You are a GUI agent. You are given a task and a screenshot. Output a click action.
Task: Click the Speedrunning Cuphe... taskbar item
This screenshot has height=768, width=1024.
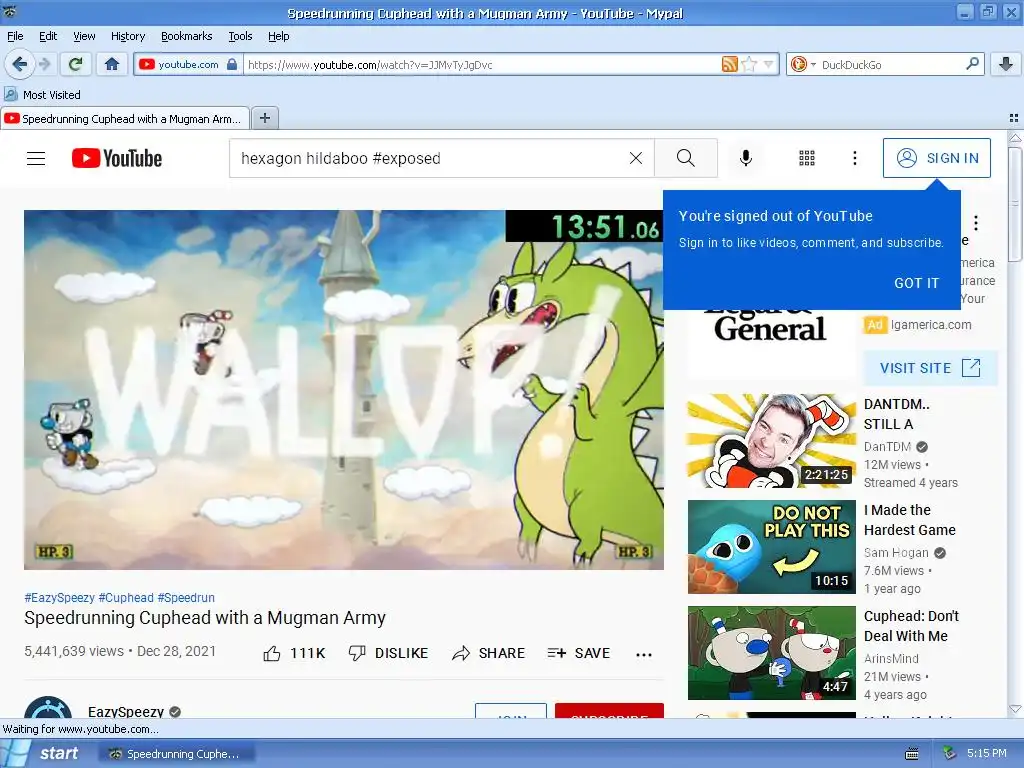tap(176, 754)
